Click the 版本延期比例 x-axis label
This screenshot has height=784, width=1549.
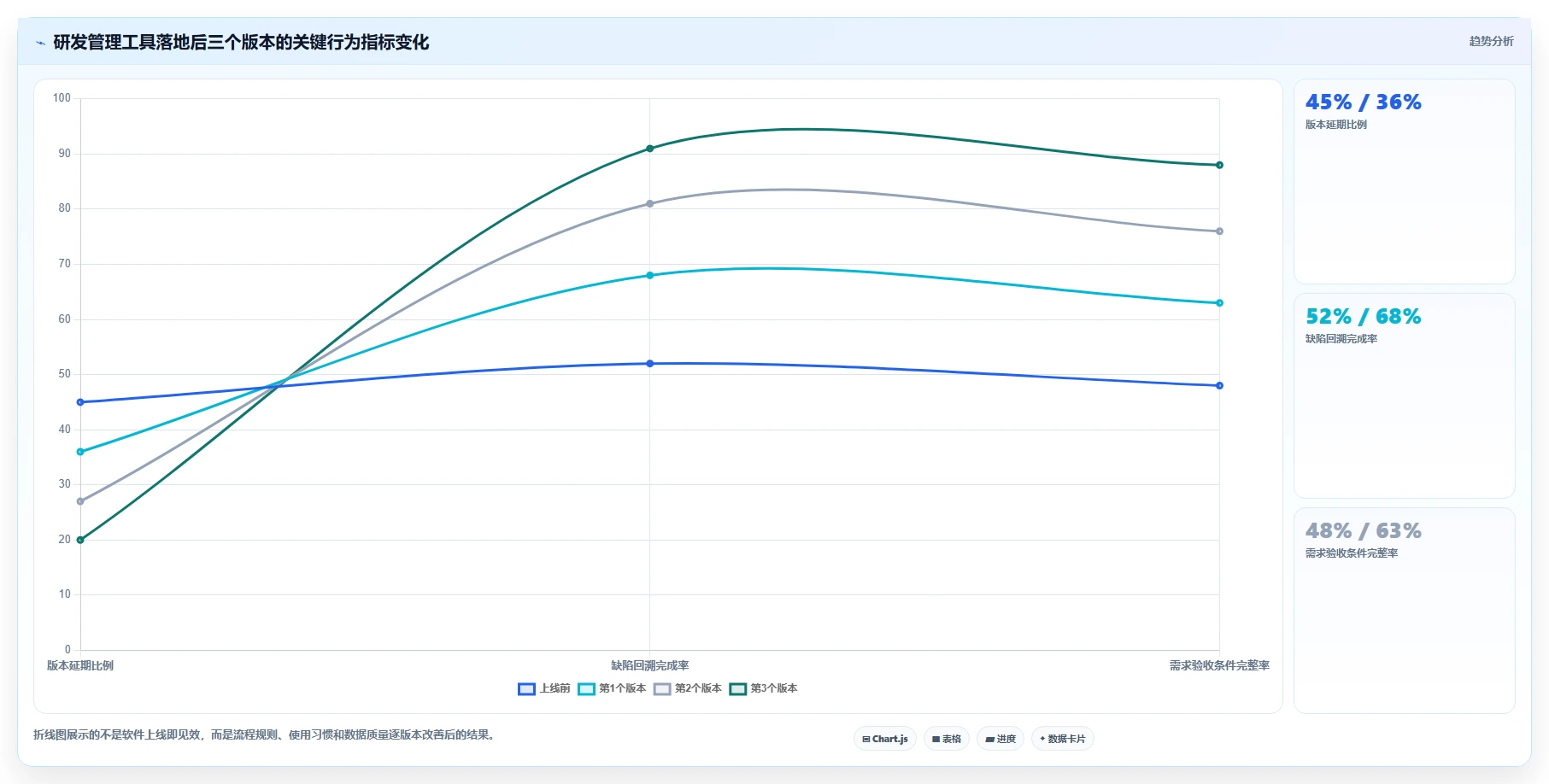80,665
